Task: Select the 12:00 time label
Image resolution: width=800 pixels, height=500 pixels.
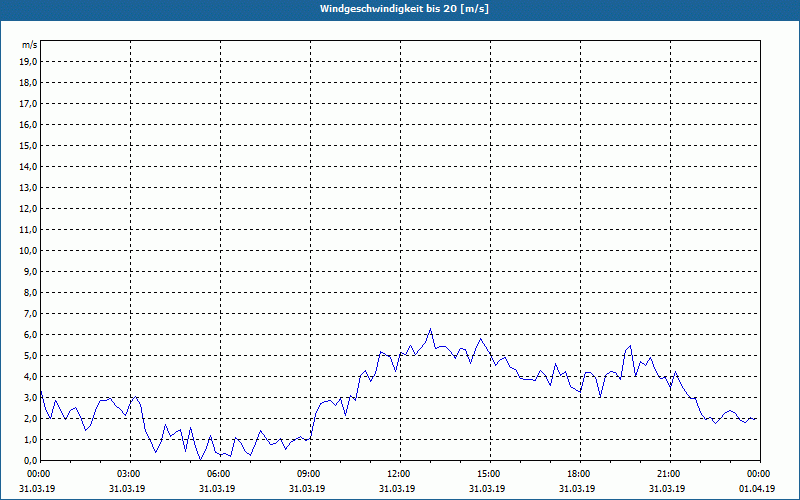Action: [400, 474]
